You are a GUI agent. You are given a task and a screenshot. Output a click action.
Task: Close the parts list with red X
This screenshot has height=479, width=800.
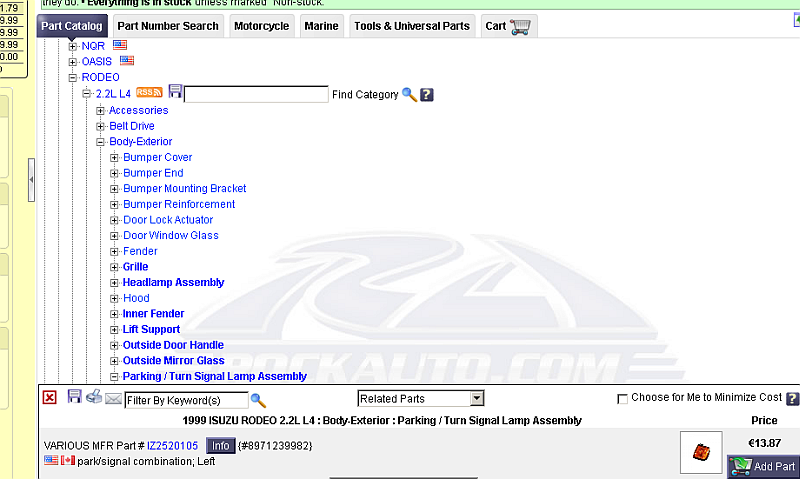pyautogui.click(x=49, y=397)
